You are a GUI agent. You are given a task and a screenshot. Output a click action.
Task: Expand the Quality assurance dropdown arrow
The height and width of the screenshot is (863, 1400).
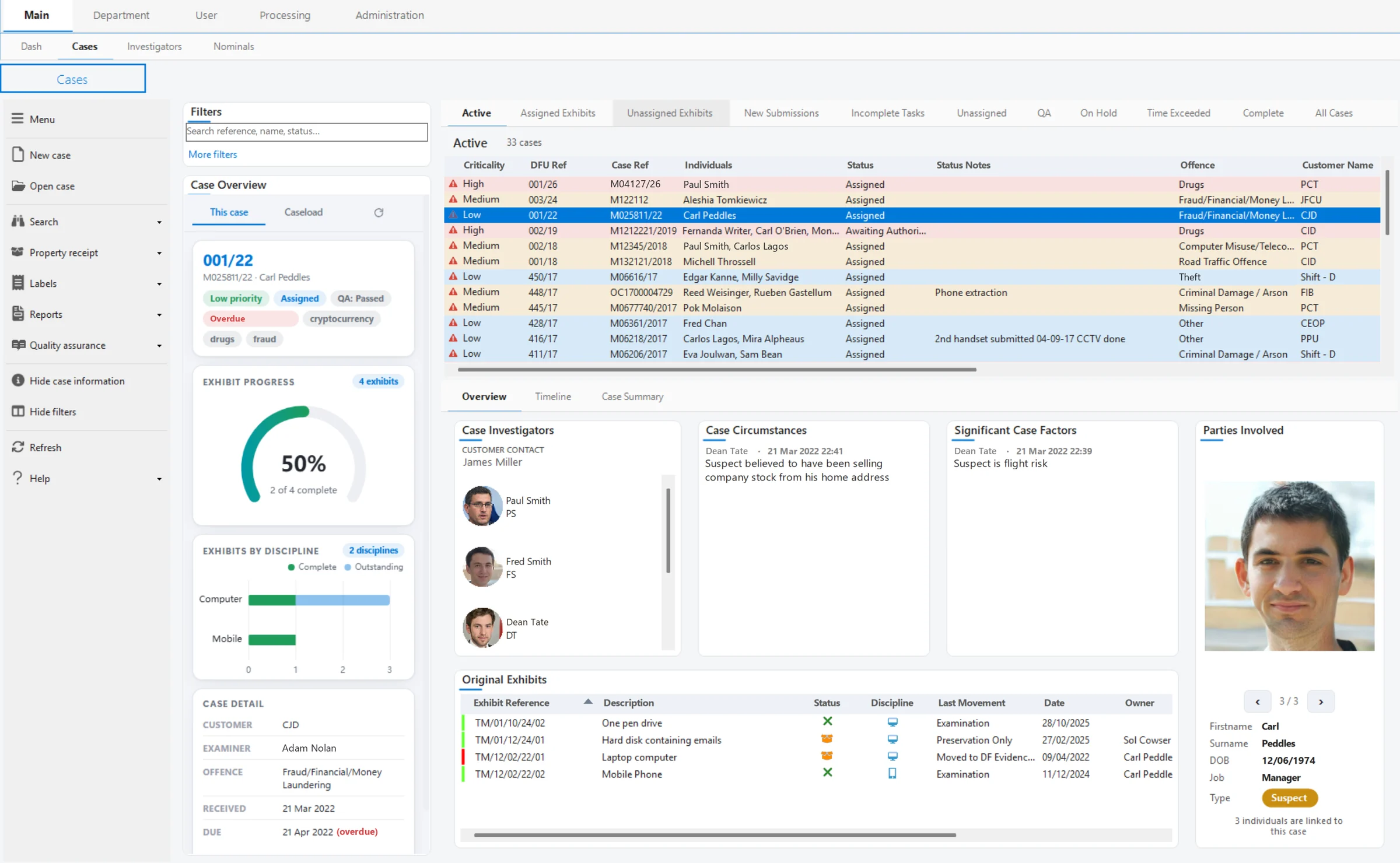point(159,346)
